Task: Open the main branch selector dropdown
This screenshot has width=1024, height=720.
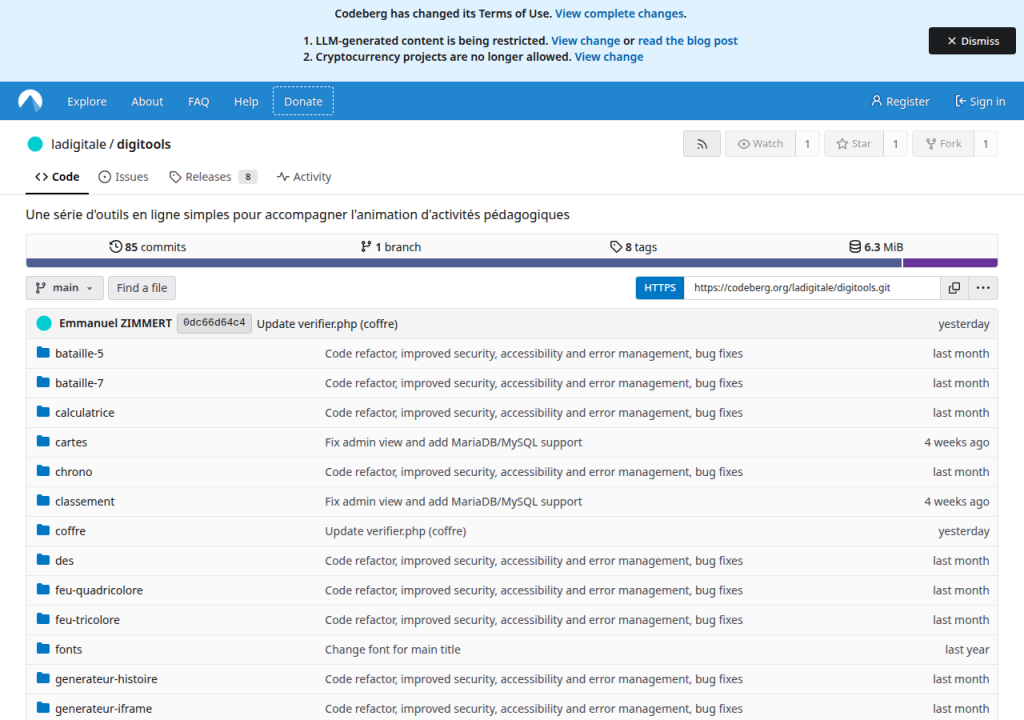Action: coord(65,287)
